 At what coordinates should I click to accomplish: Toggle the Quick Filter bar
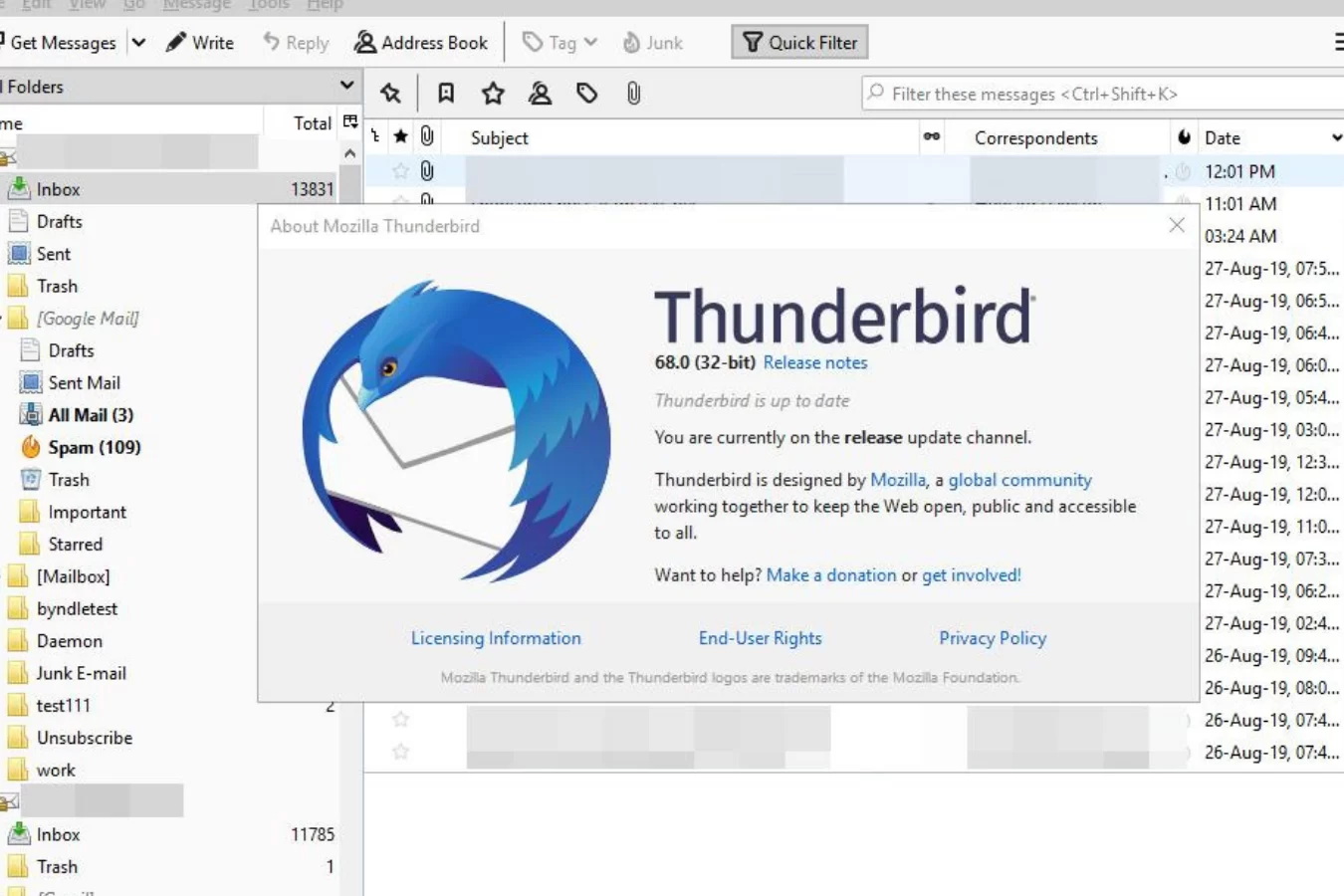(800, 43)
